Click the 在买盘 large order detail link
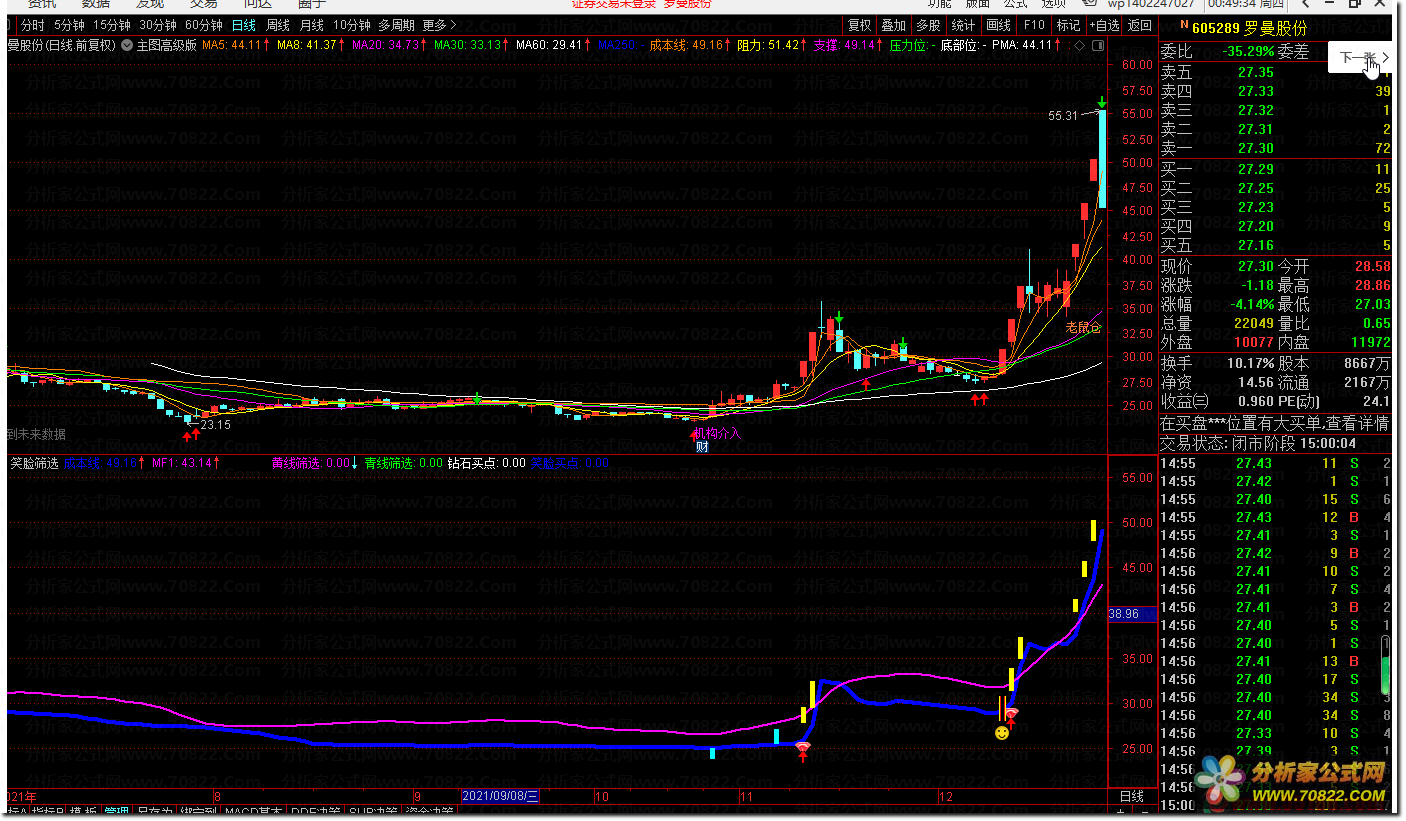The width and height of the screenshot is (1406, 821). (x=1275, y=423)
